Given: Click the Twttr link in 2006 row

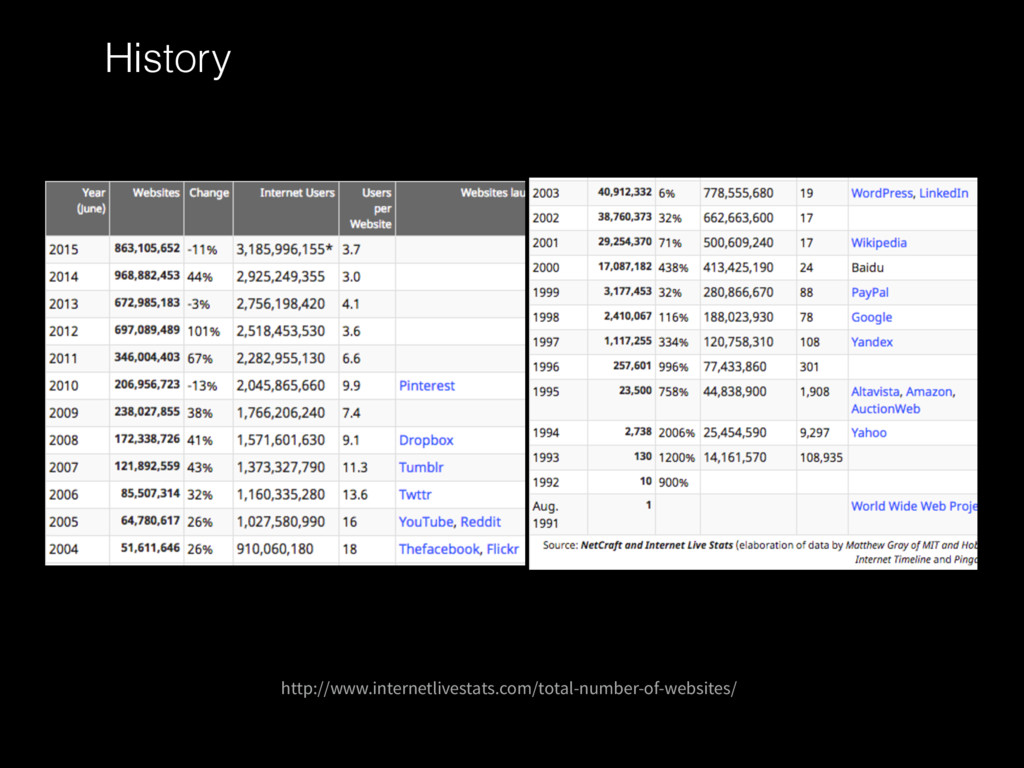Looking at the screenshot, I should 415,494.
